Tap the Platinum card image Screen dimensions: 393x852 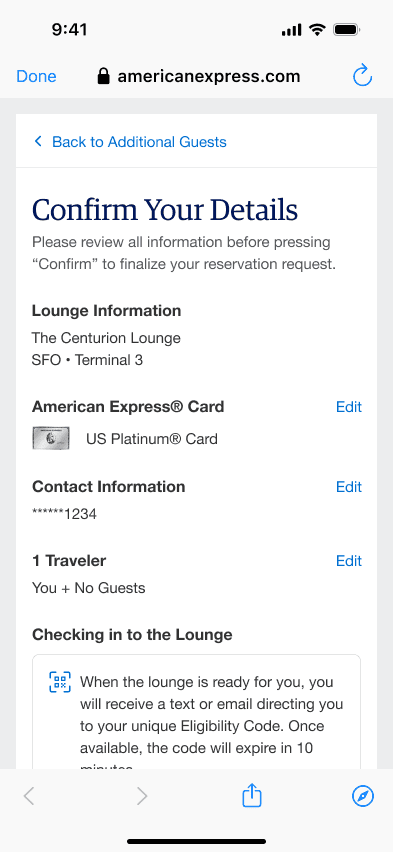pos(51,438)
